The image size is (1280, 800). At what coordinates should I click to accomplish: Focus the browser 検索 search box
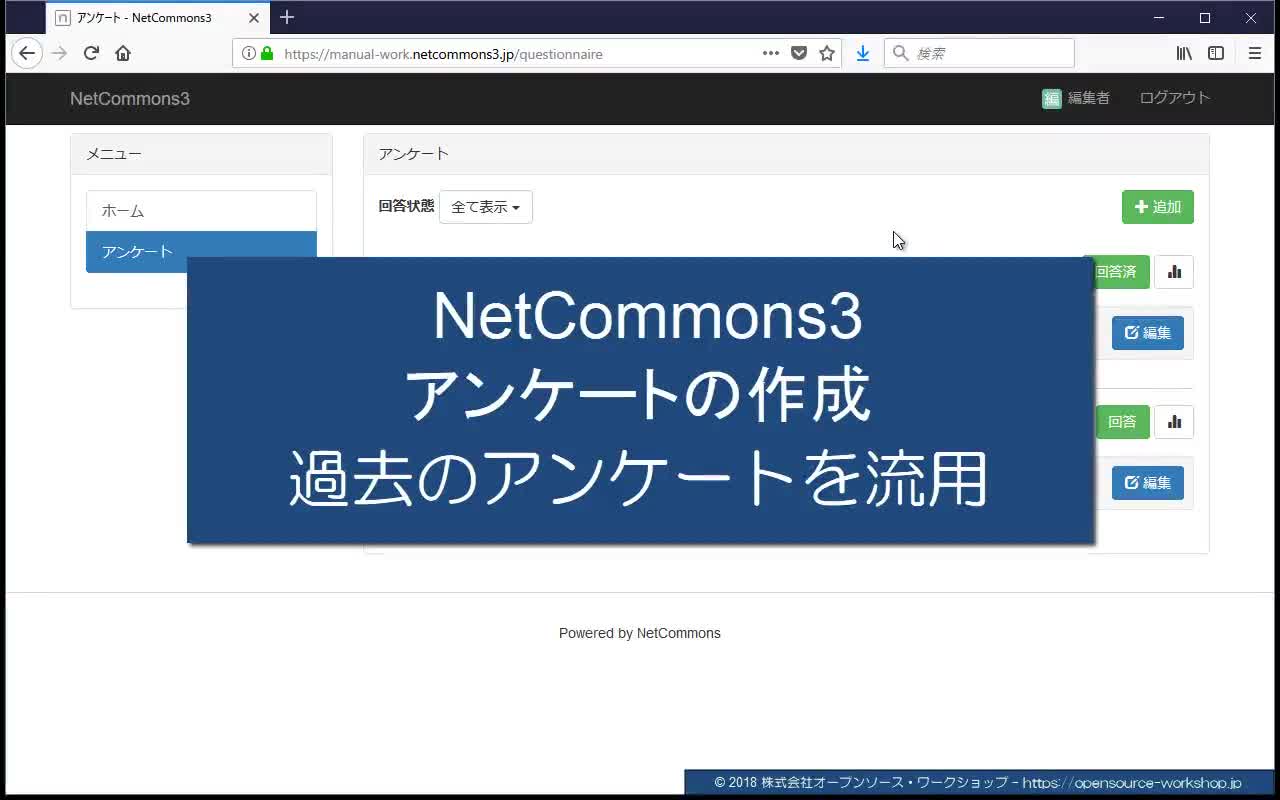979,54
